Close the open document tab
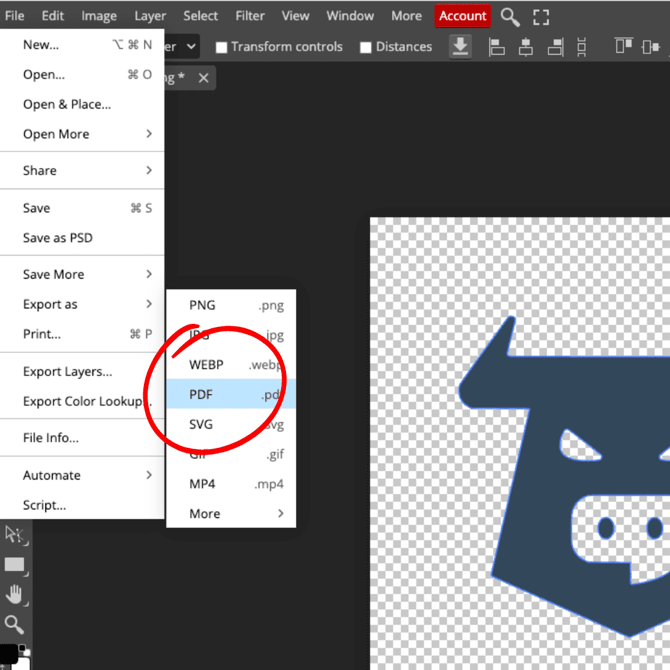The width and height of the screenshot is (670, 670). click(204, 78)
